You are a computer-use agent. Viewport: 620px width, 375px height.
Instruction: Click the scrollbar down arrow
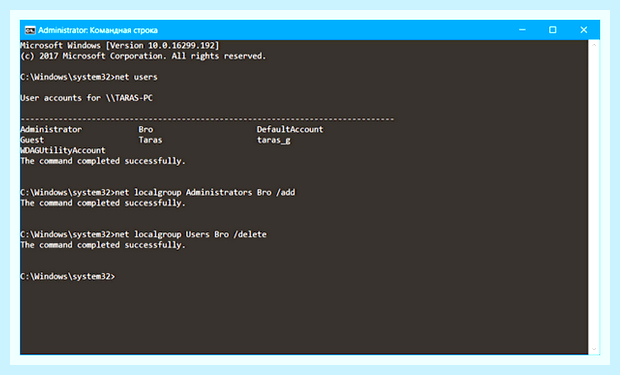tap(594, 349)
